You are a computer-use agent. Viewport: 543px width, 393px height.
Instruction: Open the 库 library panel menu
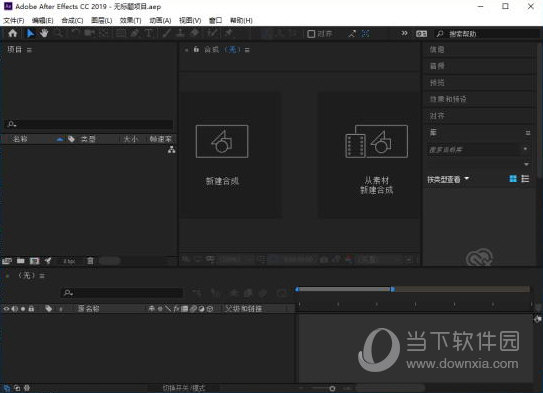click(x=528, y=133)
